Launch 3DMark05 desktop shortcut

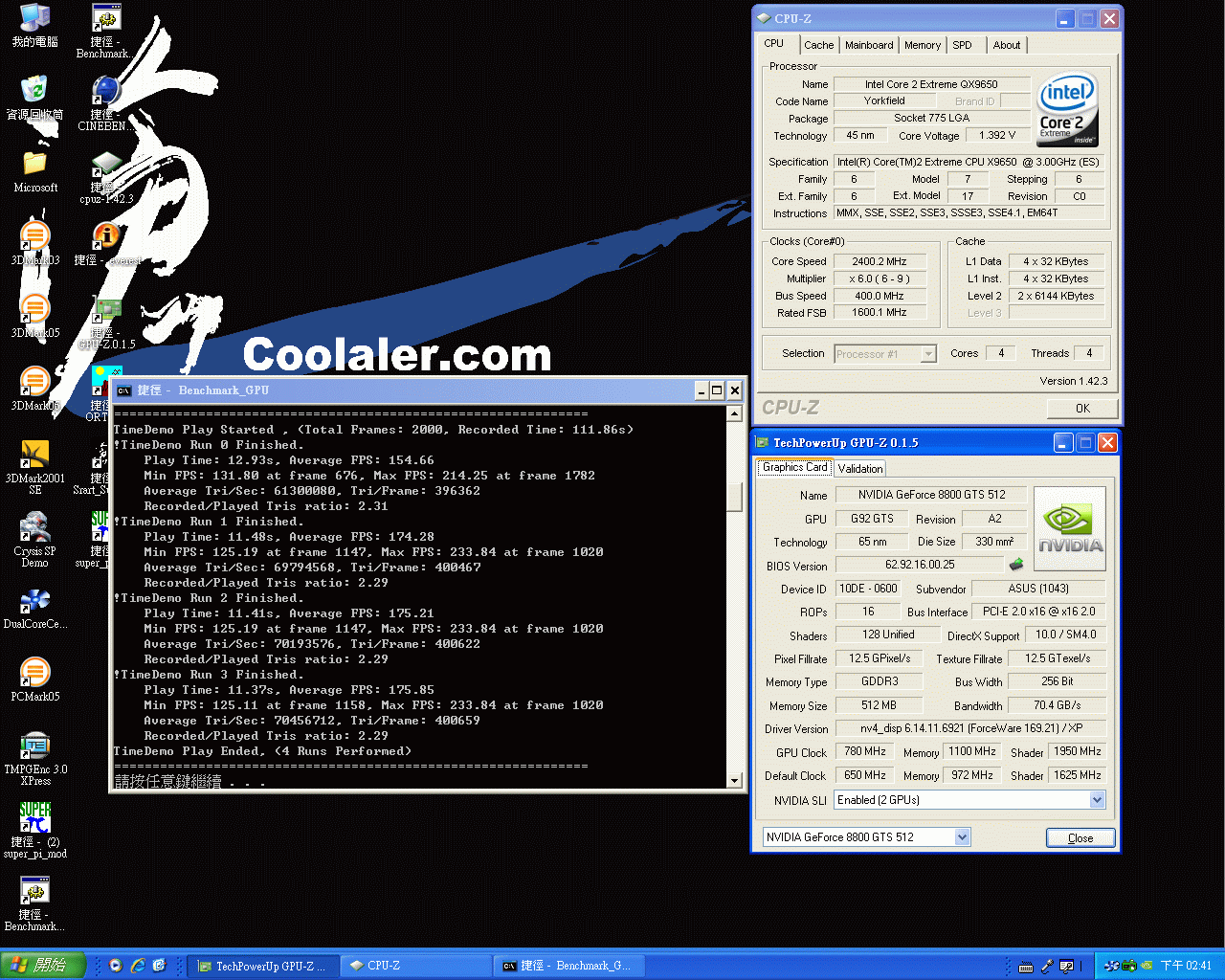[x=34, y=316]
